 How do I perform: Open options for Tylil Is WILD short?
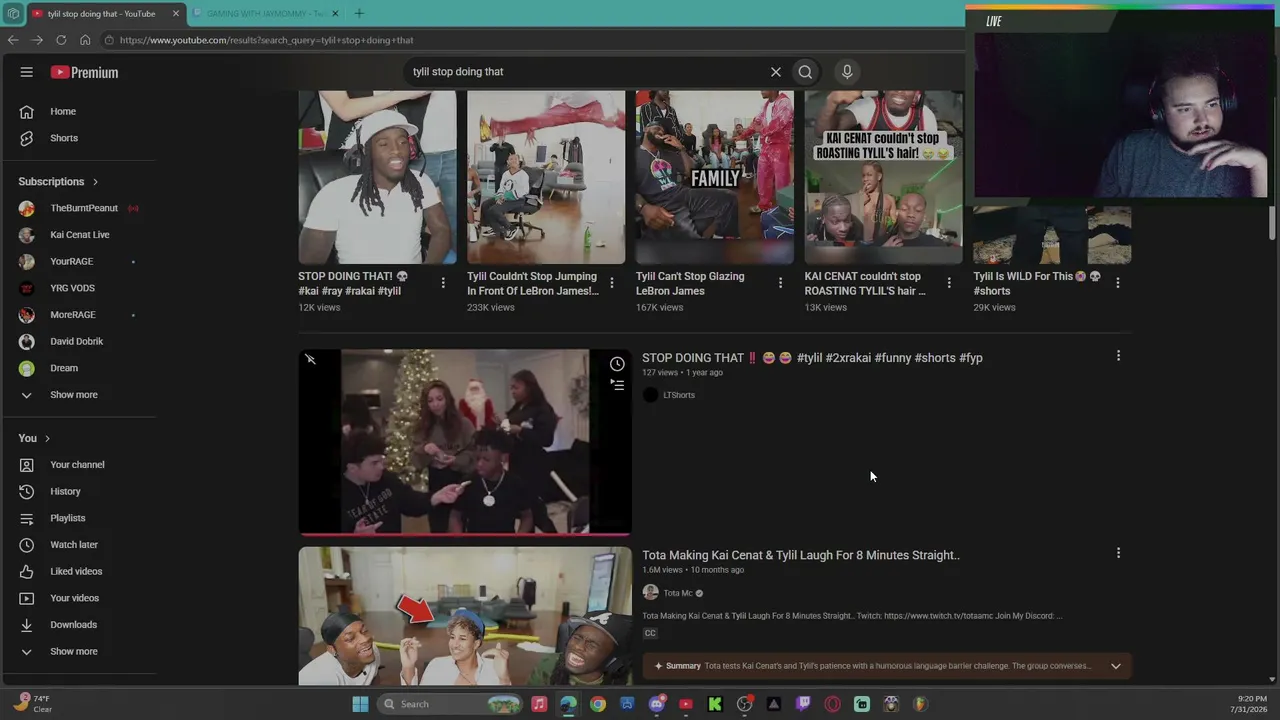[x=1118, y=283]
